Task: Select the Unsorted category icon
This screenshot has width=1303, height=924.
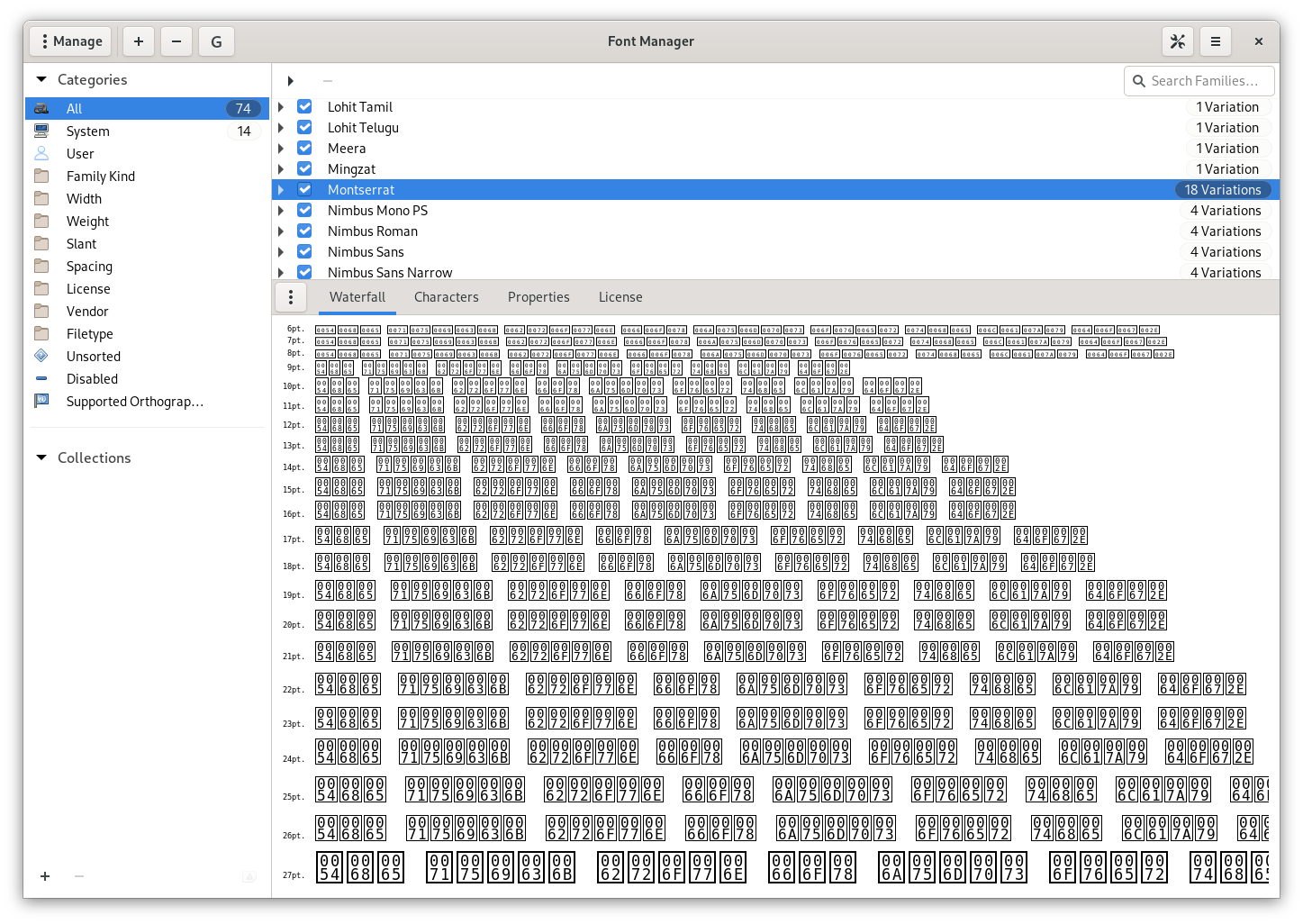Action: tap(41, 356)
